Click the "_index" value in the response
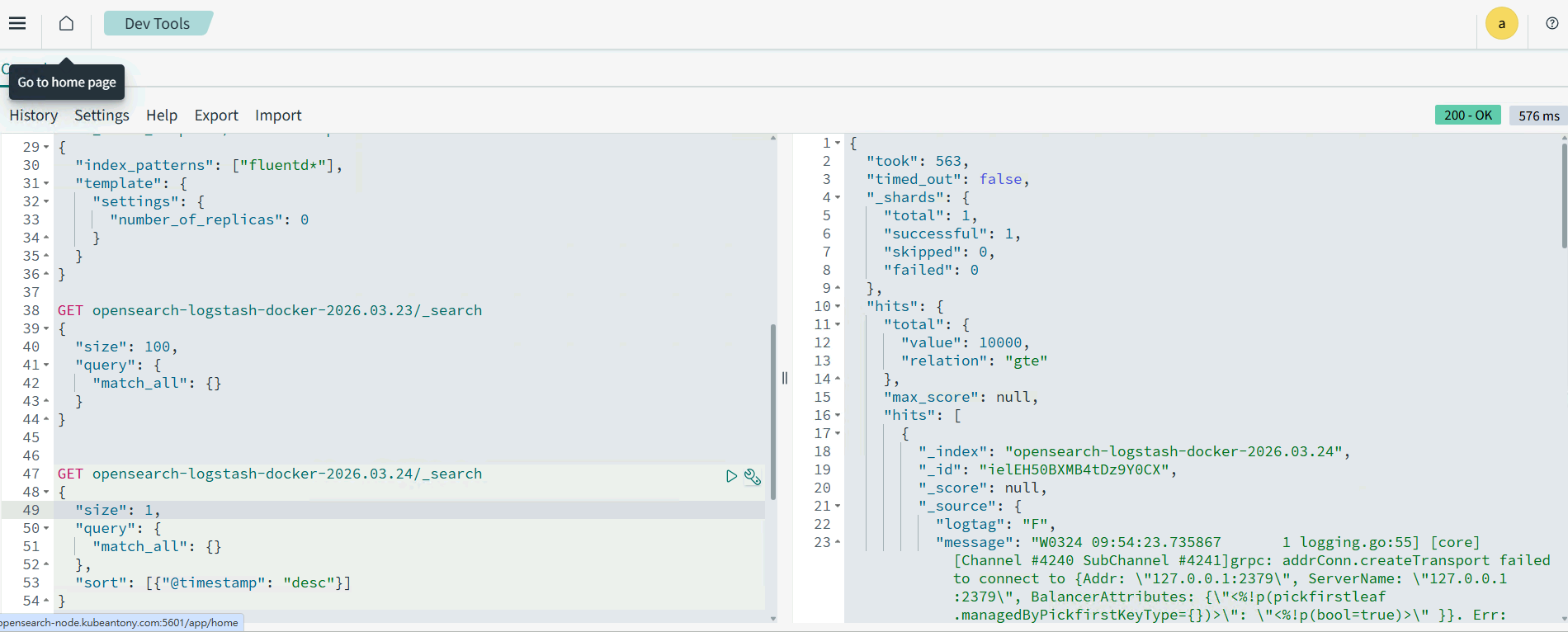 1174,451
